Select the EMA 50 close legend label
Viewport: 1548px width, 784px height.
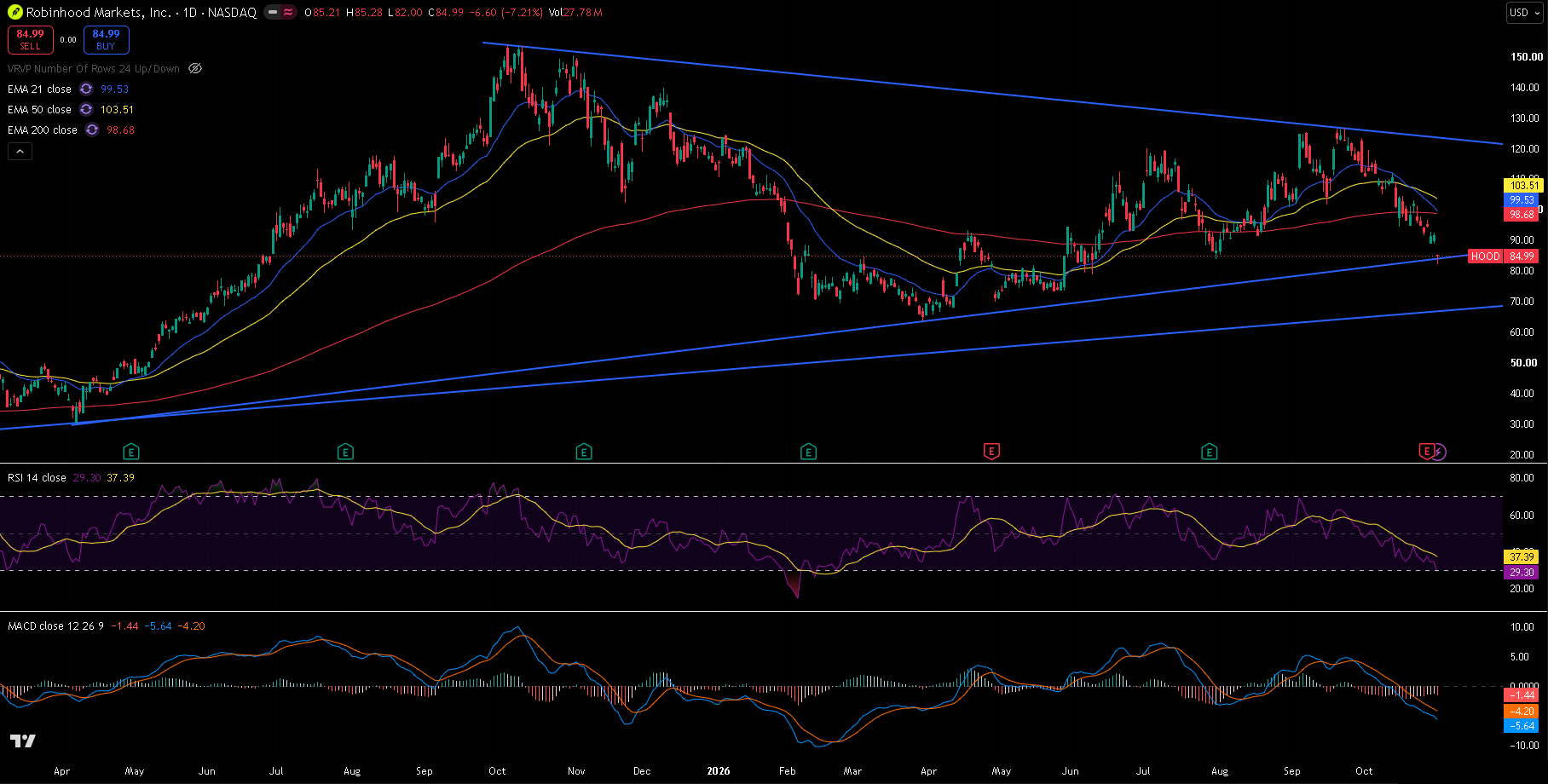[39, 109]
